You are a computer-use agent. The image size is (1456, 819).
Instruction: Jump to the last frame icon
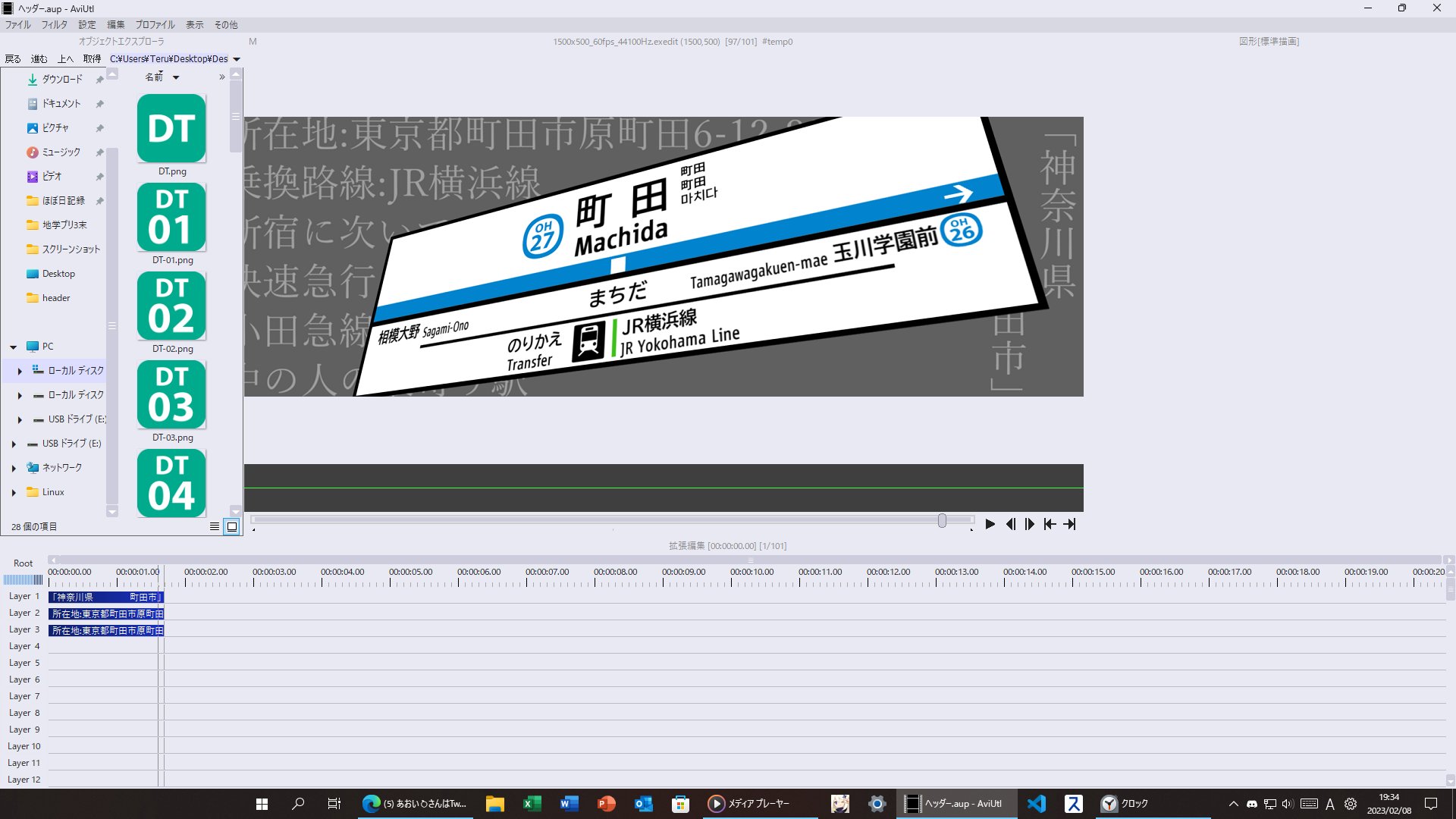pyautogui.click(x=1070, y=524)
